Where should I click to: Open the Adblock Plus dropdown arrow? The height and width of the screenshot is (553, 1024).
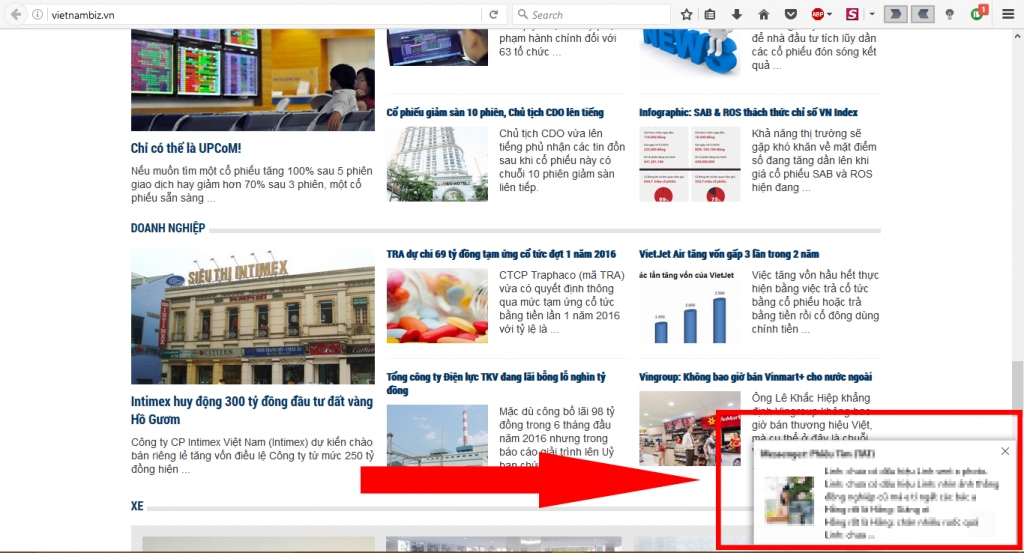(829, 14)
